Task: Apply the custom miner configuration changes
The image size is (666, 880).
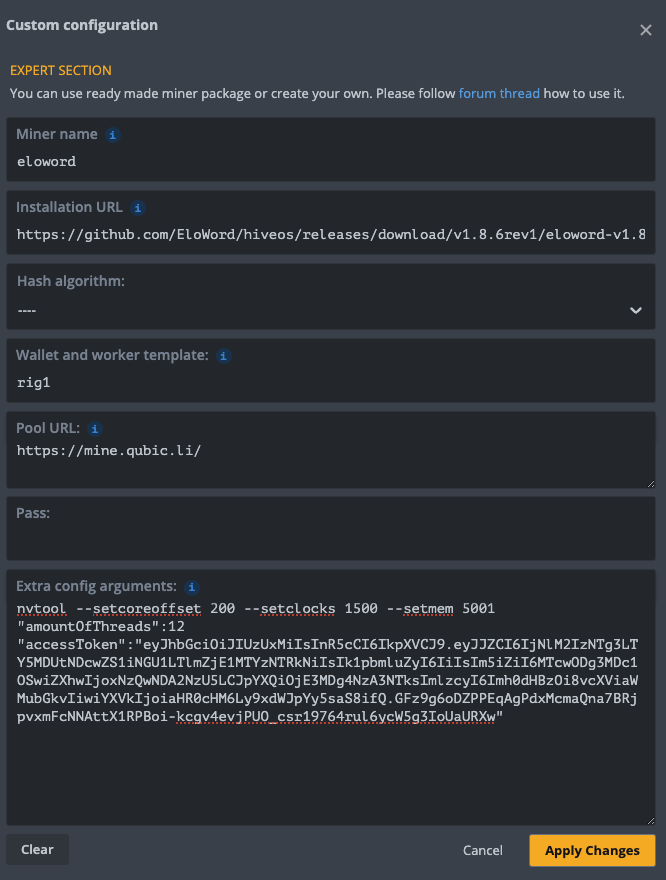Action: pos(591,850)
